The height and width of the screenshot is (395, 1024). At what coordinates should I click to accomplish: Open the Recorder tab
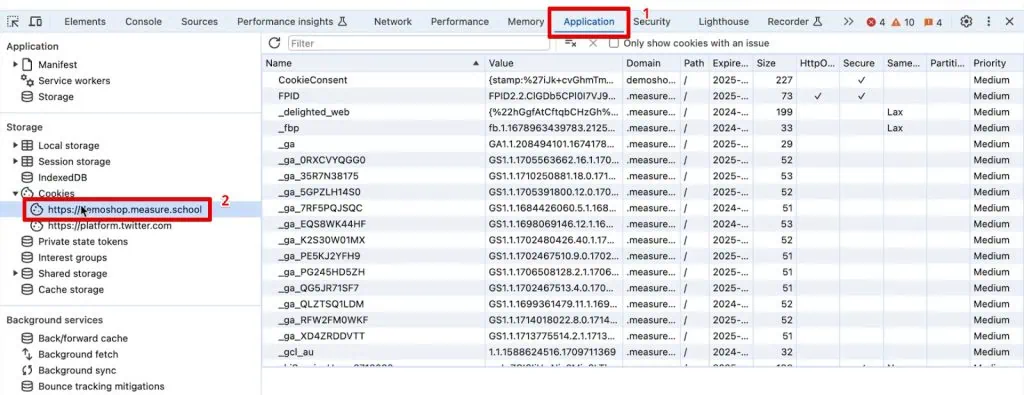pyautogui.click(x=794, y=22)
